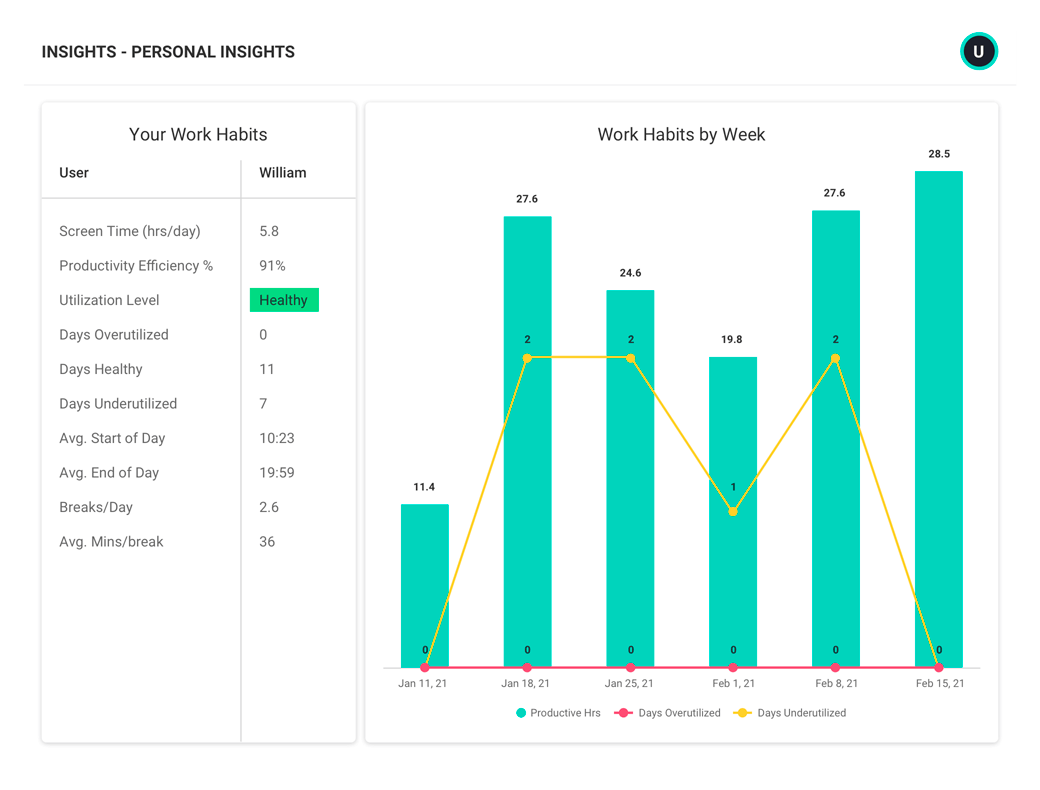
Task: Click overutilized point on Feb 8, 21
Action: [x=836, y=667]
